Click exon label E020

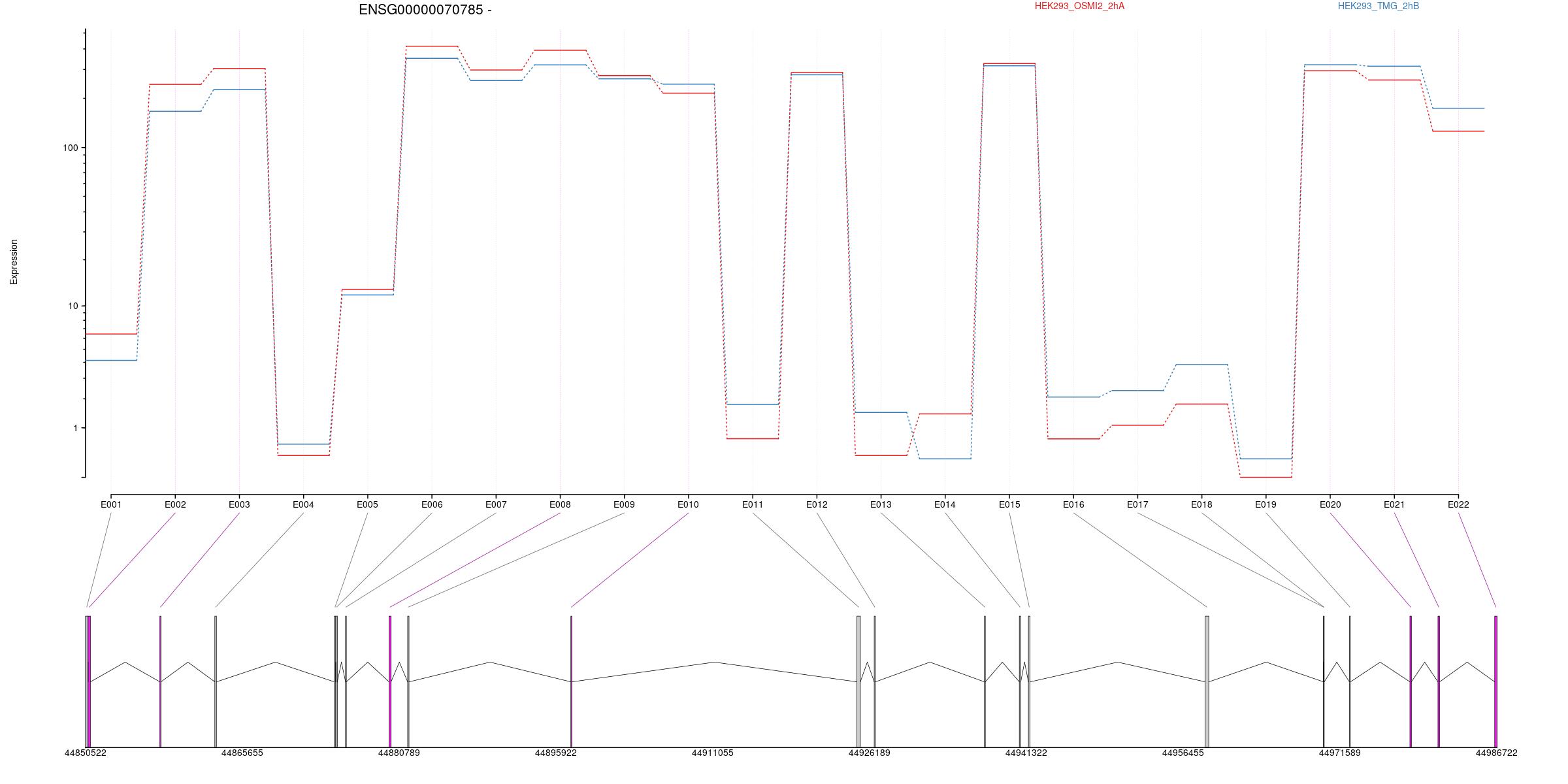1330,504
